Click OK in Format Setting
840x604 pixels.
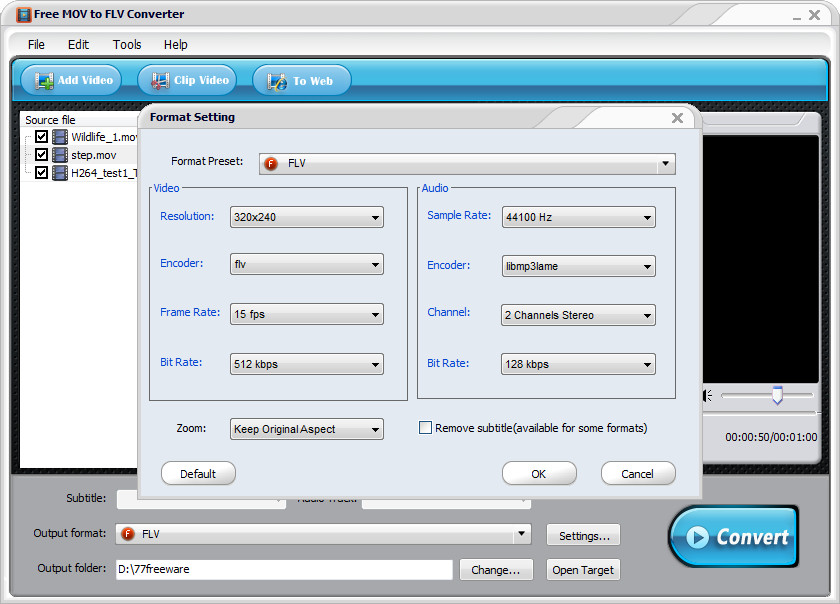539,474
